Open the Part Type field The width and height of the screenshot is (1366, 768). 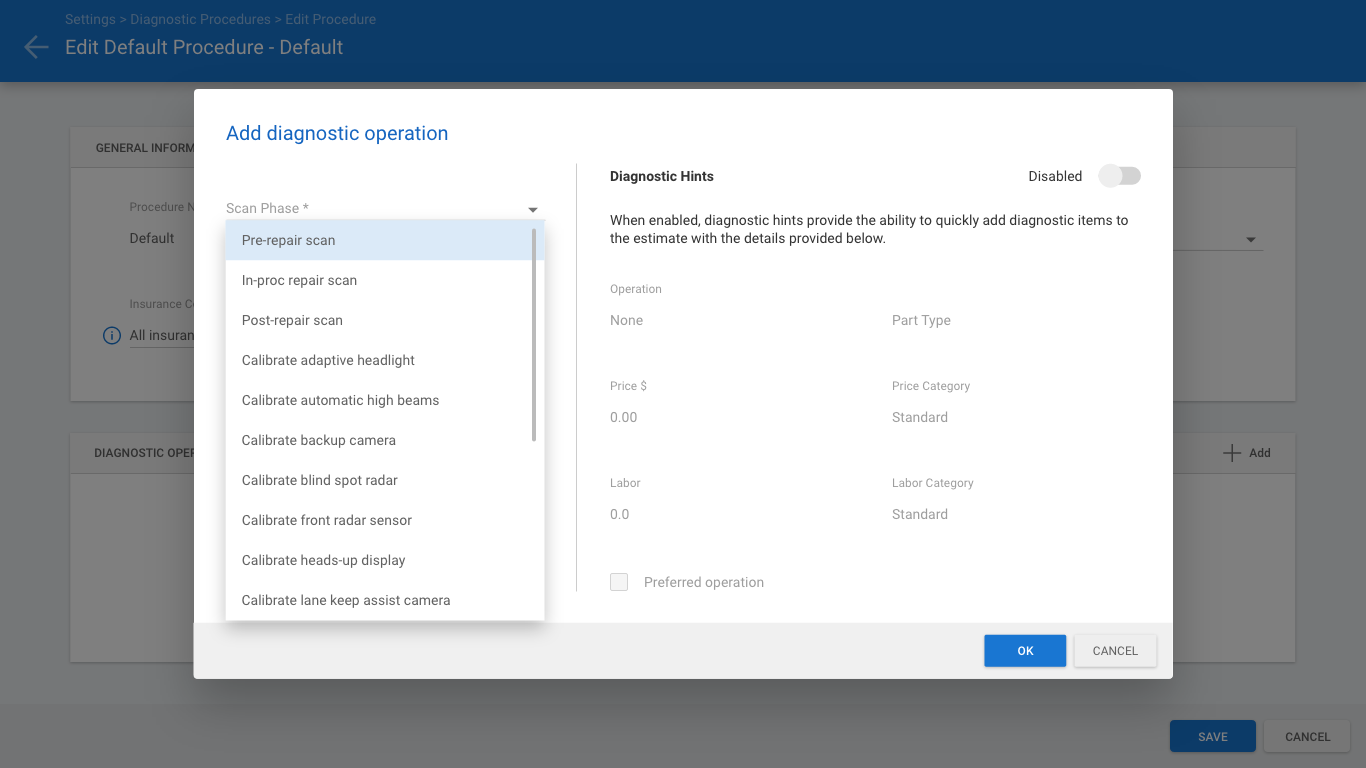(x=1016, y=320)
